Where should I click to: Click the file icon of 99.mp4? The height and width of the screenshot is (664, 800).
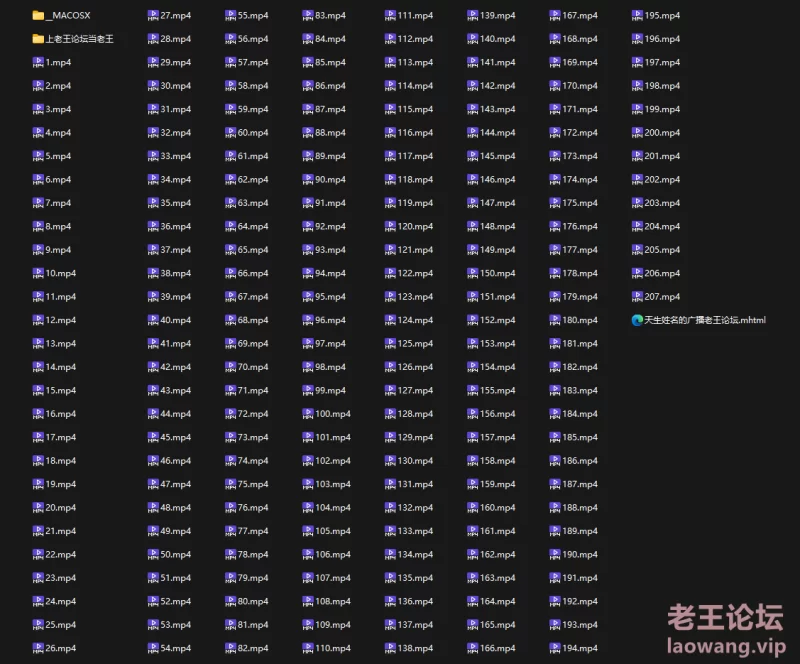[x=308, y=390]
